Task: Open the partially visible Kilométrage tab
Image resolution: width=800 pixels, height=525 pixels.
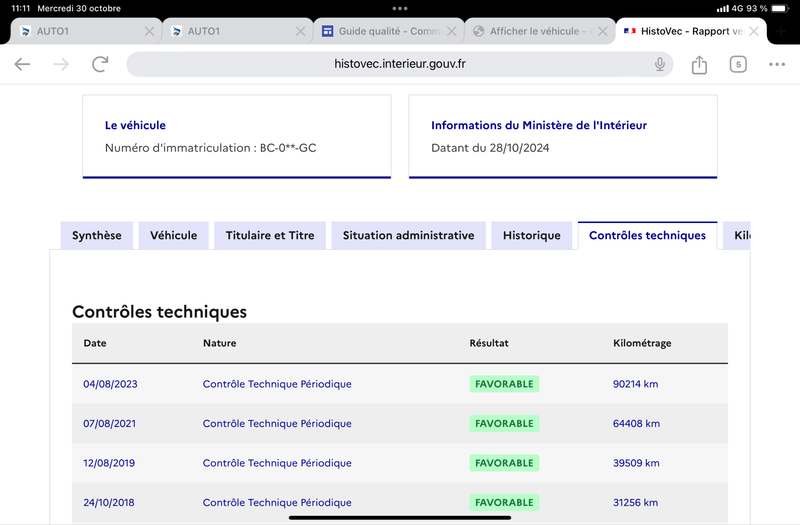Action: tap(737, 236)
